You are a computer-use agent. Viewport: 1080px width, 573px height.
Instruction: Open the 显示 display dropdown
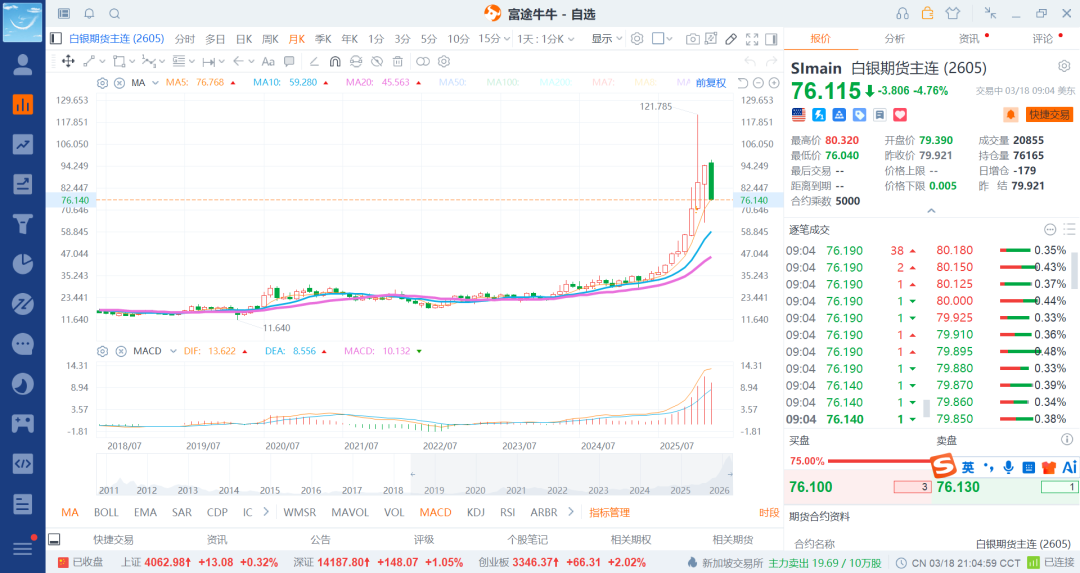607,39
